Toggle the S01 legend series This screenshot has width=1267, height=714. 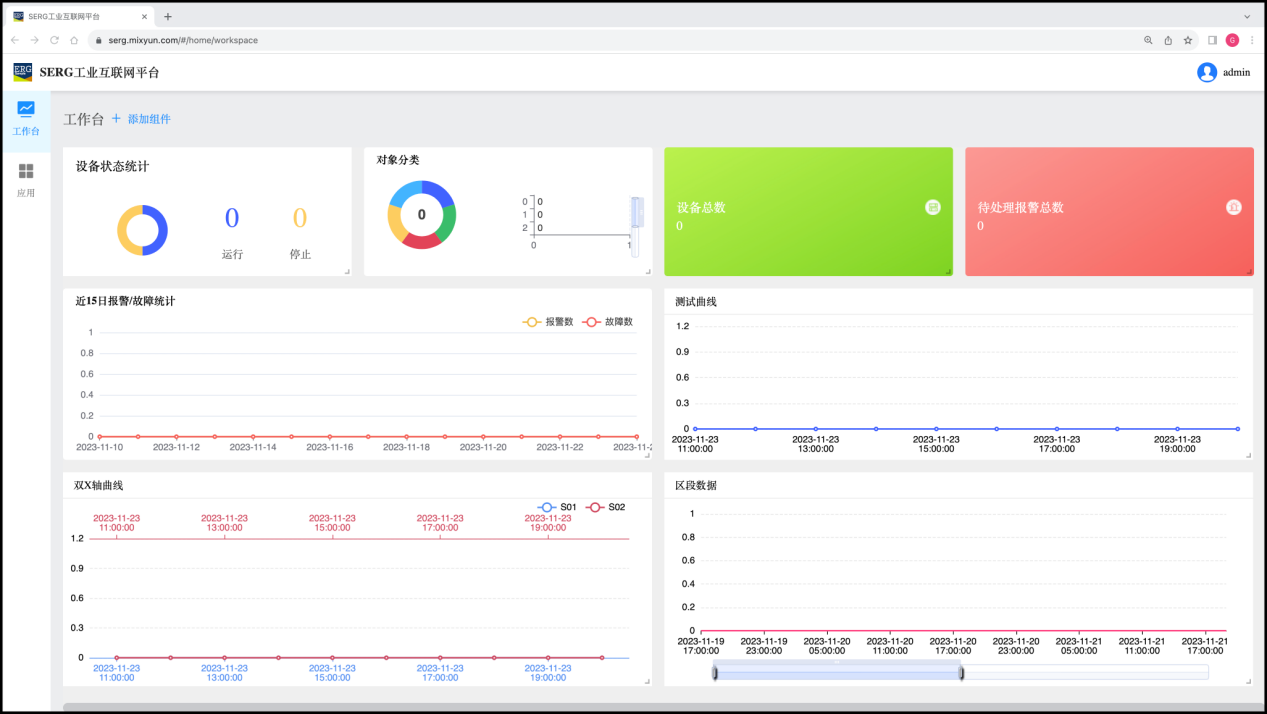pyautogui.click(x=557, y=507)
